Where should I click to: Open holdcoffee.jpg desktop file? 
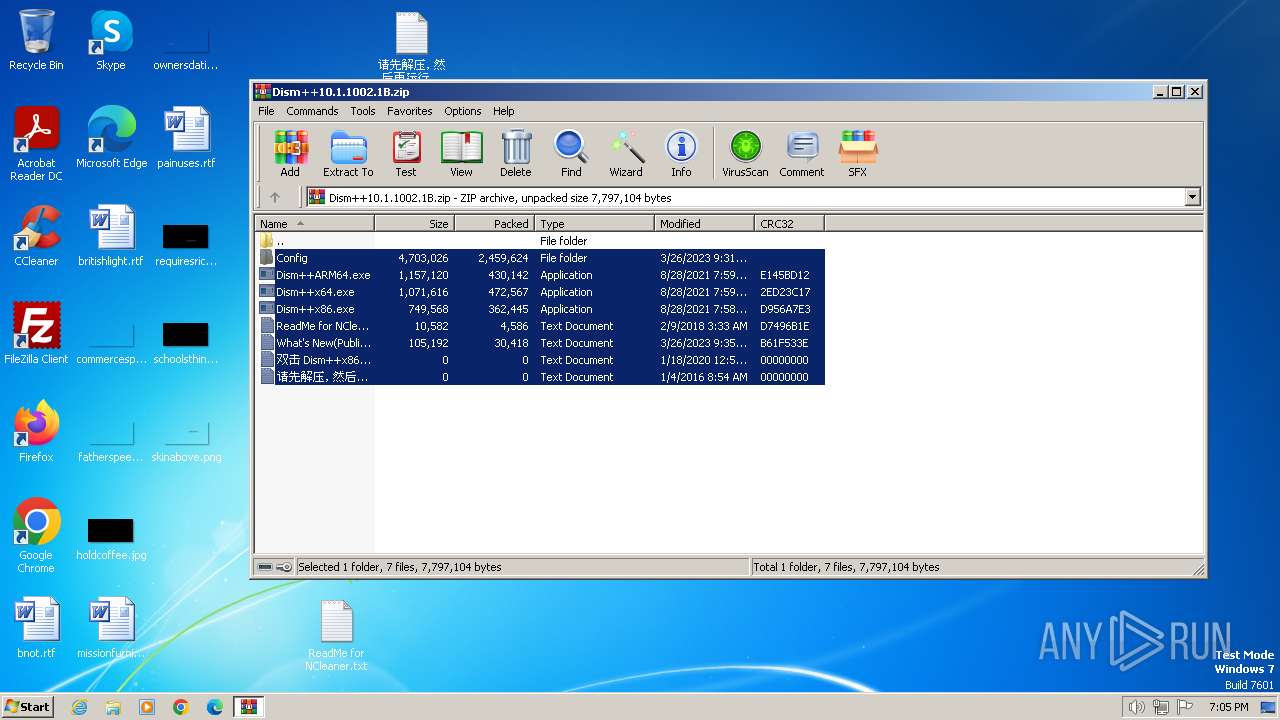click(111, 538)
